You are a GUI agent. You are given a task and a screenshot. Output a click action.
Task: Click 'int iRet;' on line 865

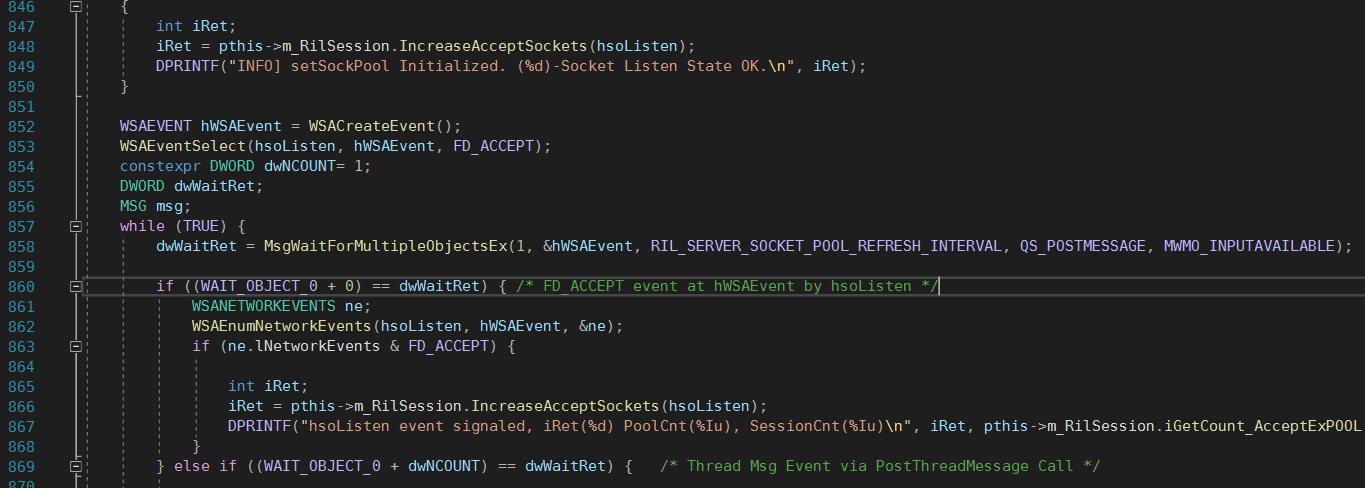(x=268, y=386)
